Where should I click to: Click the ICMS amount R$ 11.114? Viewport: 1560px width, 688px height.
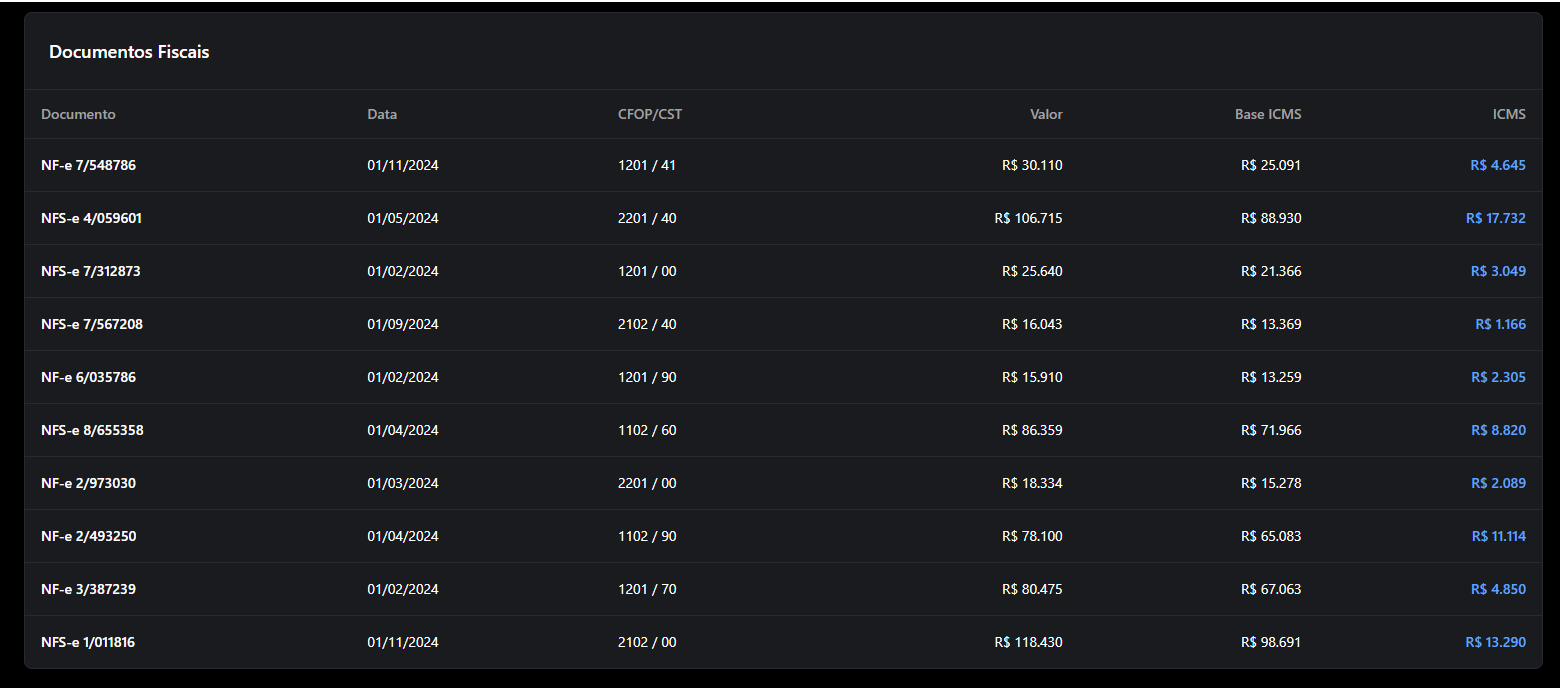1498,536
